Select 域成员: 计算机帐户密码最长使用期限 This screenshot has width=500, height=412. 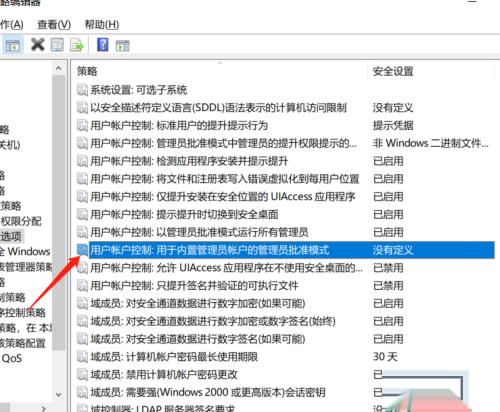[174, 357]
